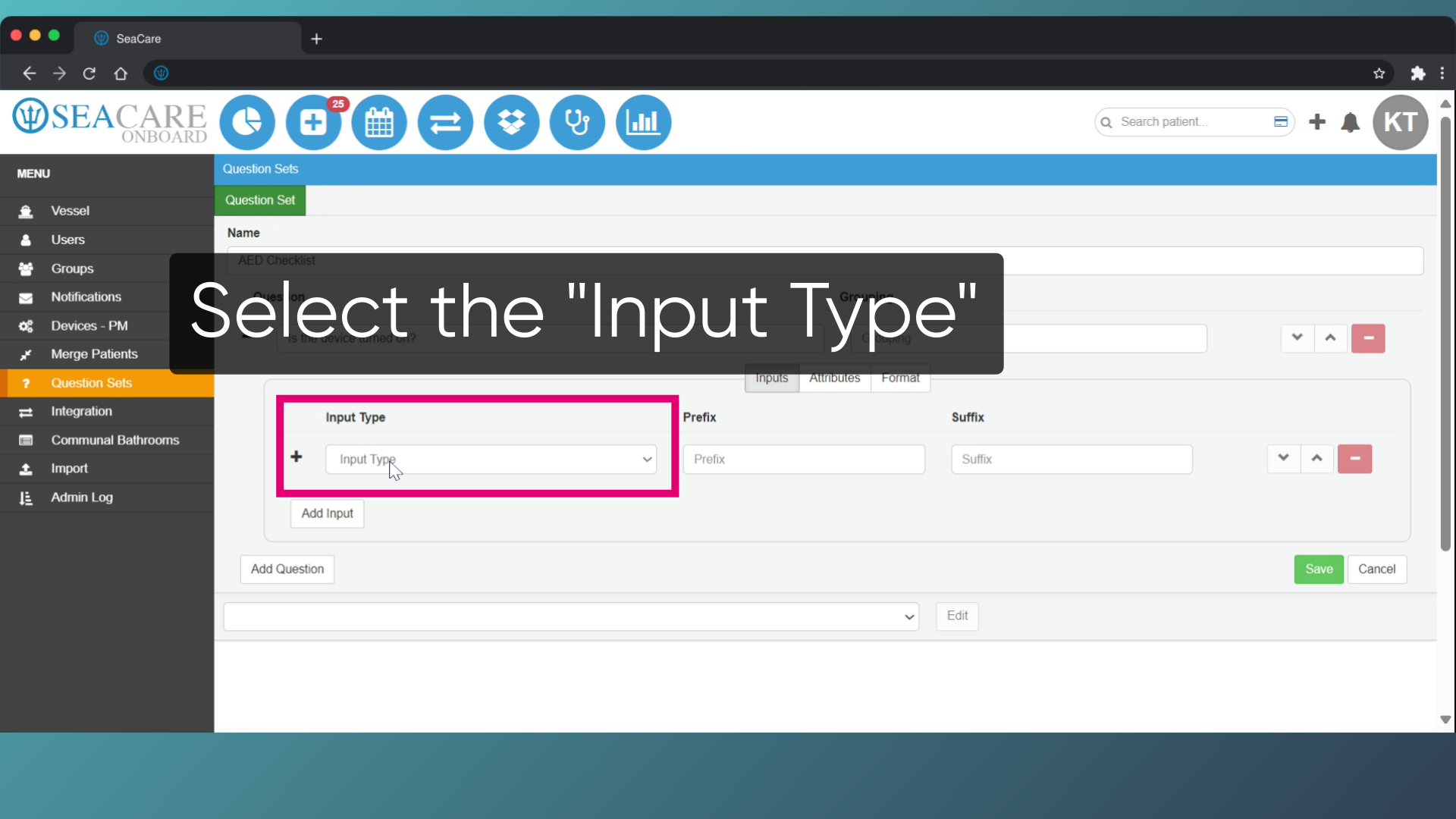Open Integration in the side menu

[107, 412]
